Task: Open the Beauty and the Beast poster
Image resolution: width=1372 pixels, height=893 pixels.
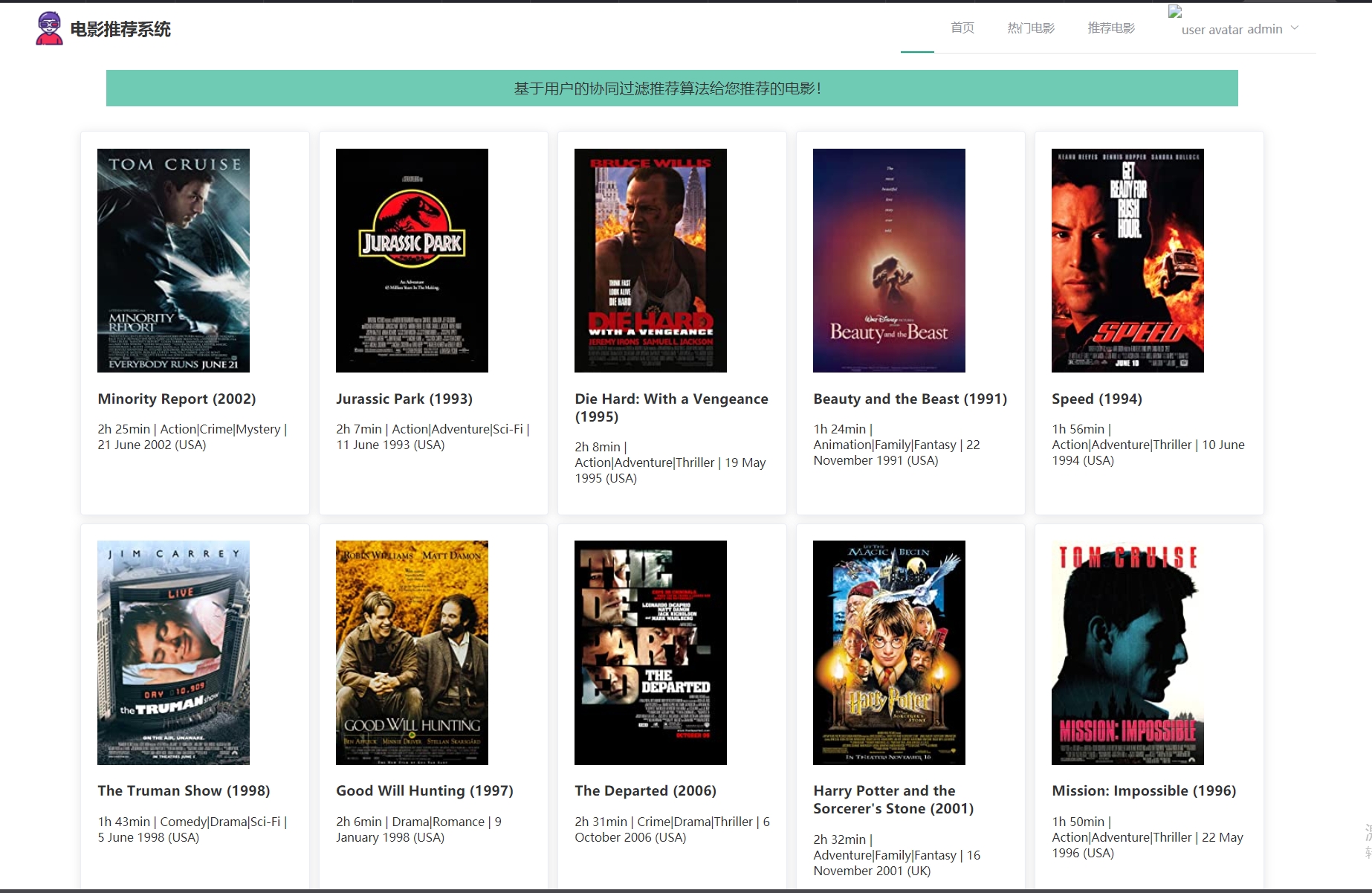Action: pos(889,260)
